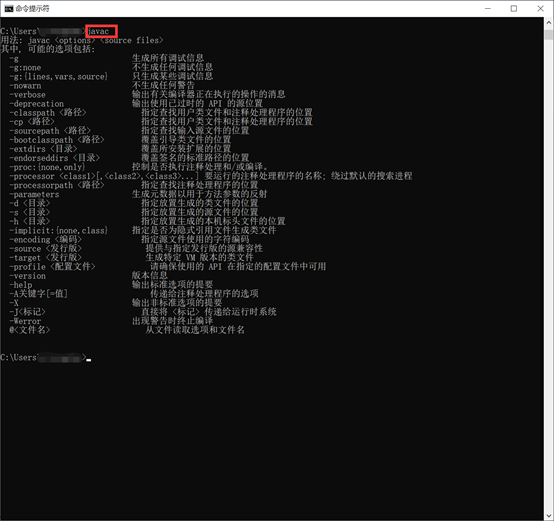The image size is (554, 521).
Task: Click the '-s <目录>' option
Action: click(x=30, y=212)
